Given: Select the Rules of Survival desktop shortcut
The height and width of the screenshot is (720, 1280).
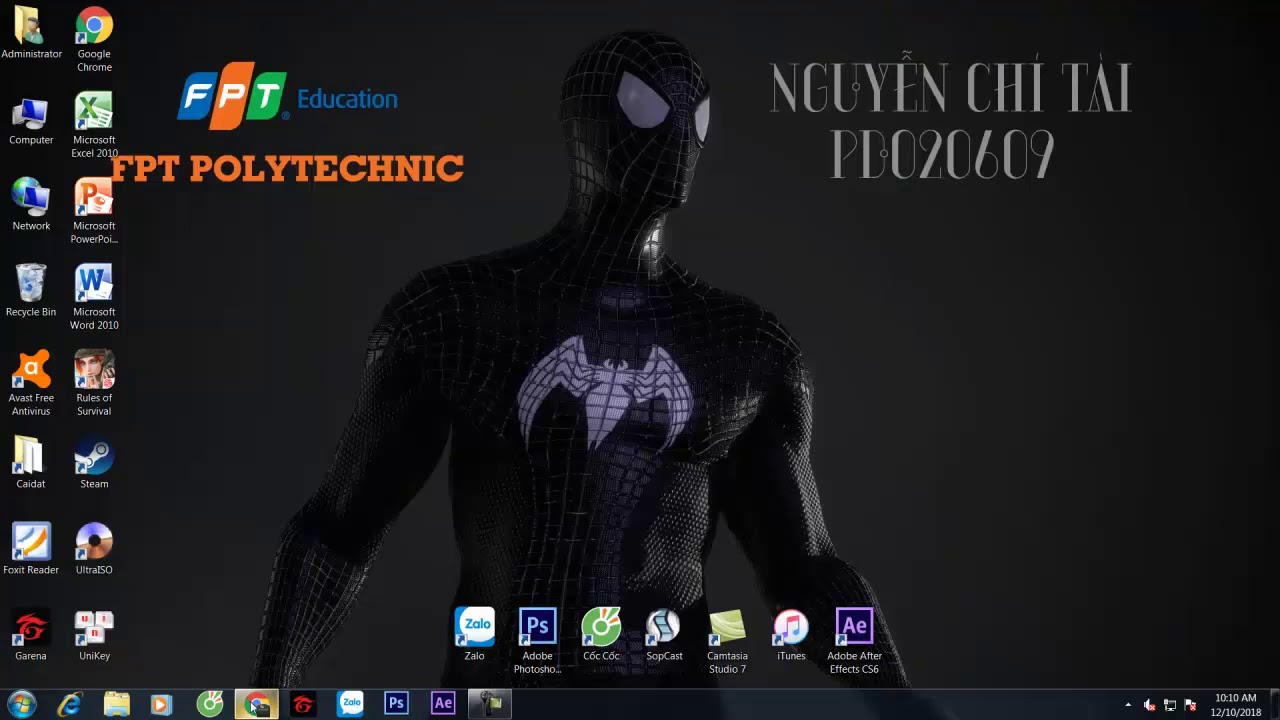Looking at the screenshot, I should coord(94,384).
